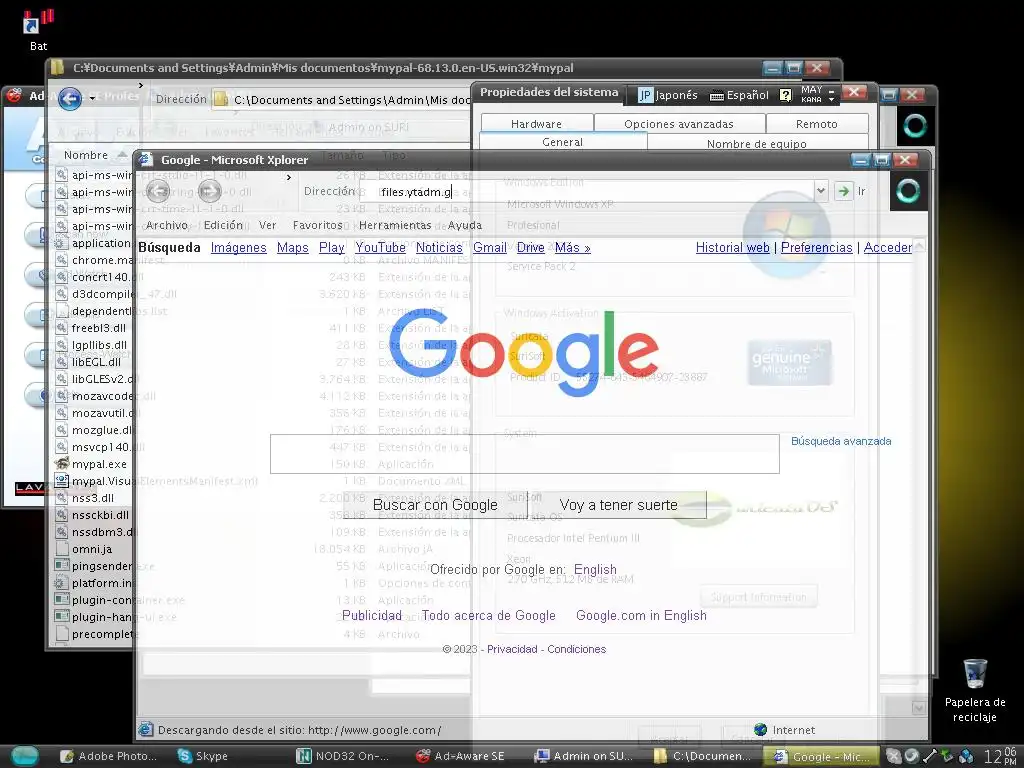
Task: Click the Nombre column header sort arrow
Action: [x=121, y=155]
